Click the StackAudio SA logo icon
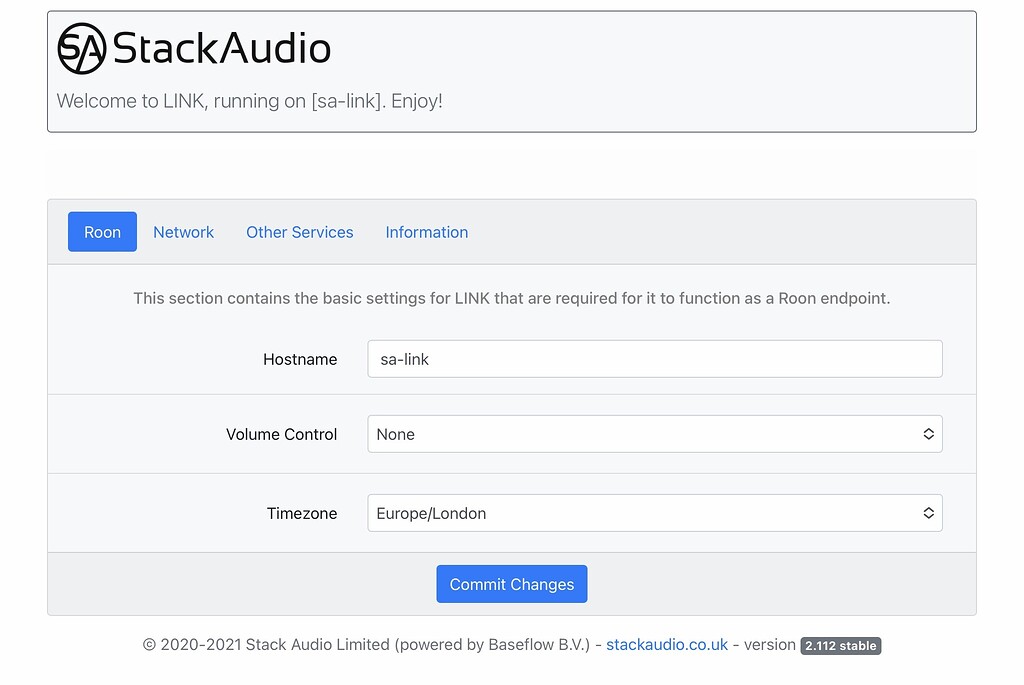 (x=82, y=48)
